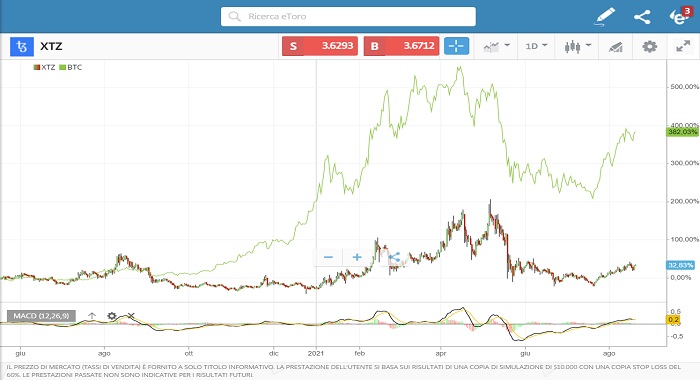The height and width of the screenshot is (380, 700).
Task: Click the dic time axis label
Action: (274, 353)
